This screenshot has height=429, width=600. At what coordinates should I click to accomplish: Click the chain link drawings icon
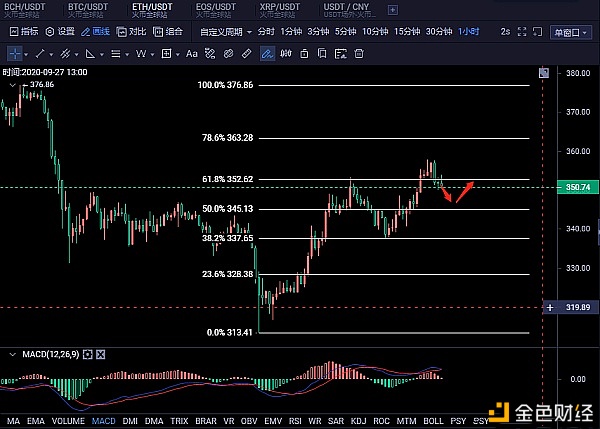[x=228, y=54]
